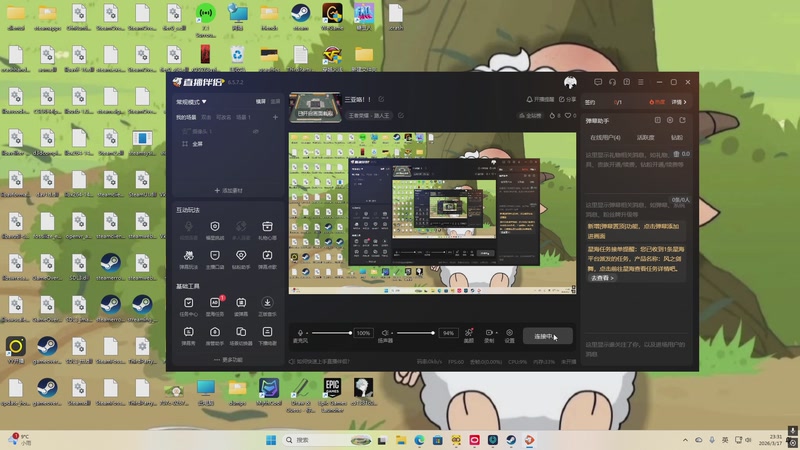Screen dimensions: 800x450
Task: Click the 录制 record camera icon
Action: [x=489, y=333]
